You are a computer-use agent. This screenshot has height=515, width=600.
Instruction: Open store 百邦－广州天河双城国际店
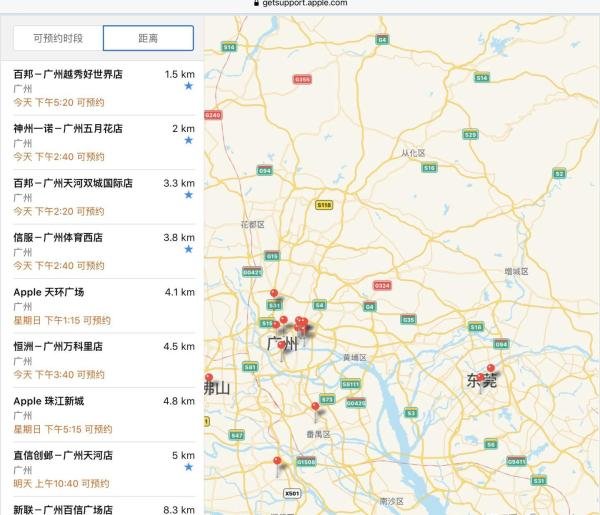pos(104,197)
